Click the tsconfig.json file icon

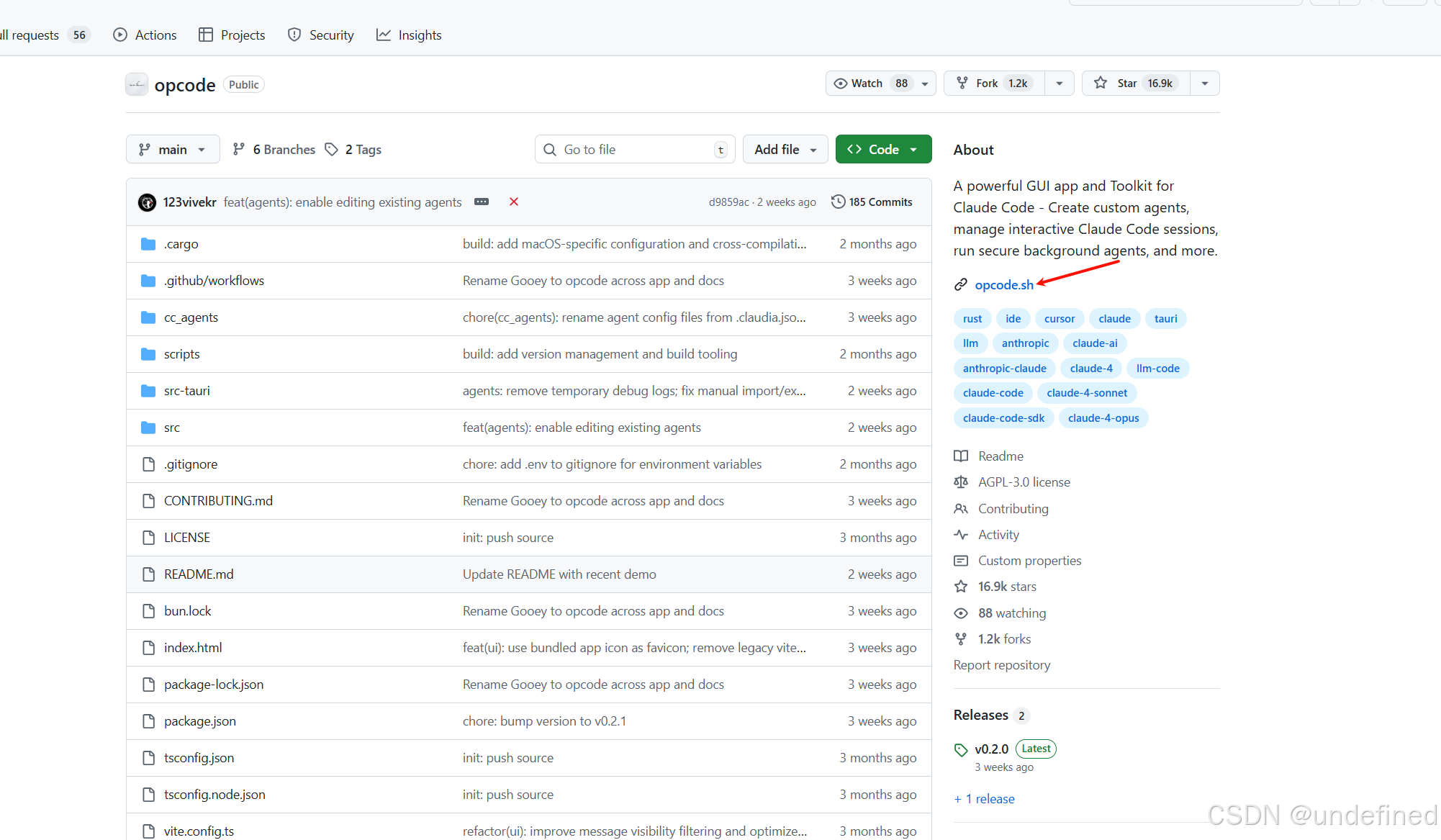[148, 758]
